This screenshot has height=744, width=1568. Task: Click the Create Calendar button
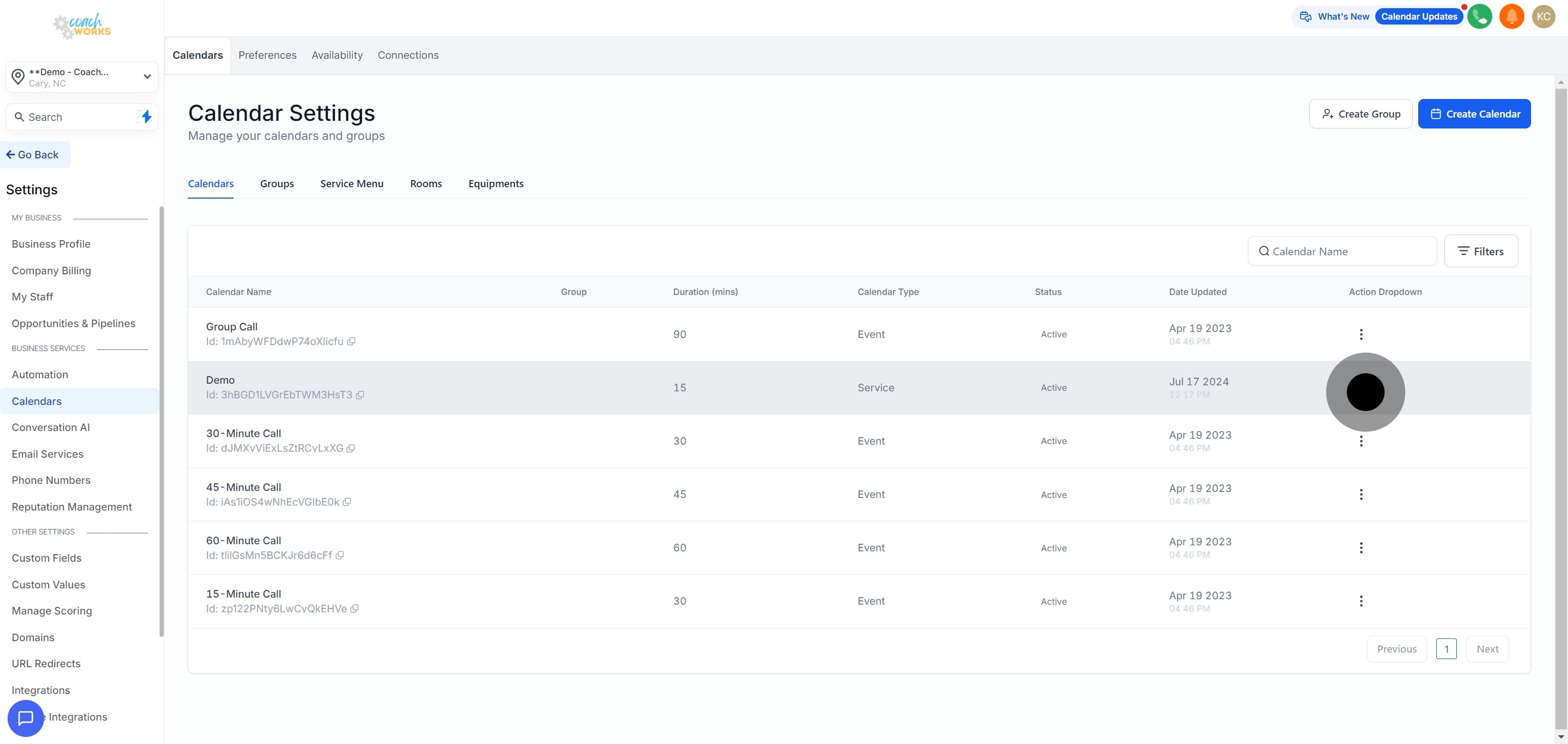coord(1474,114)
